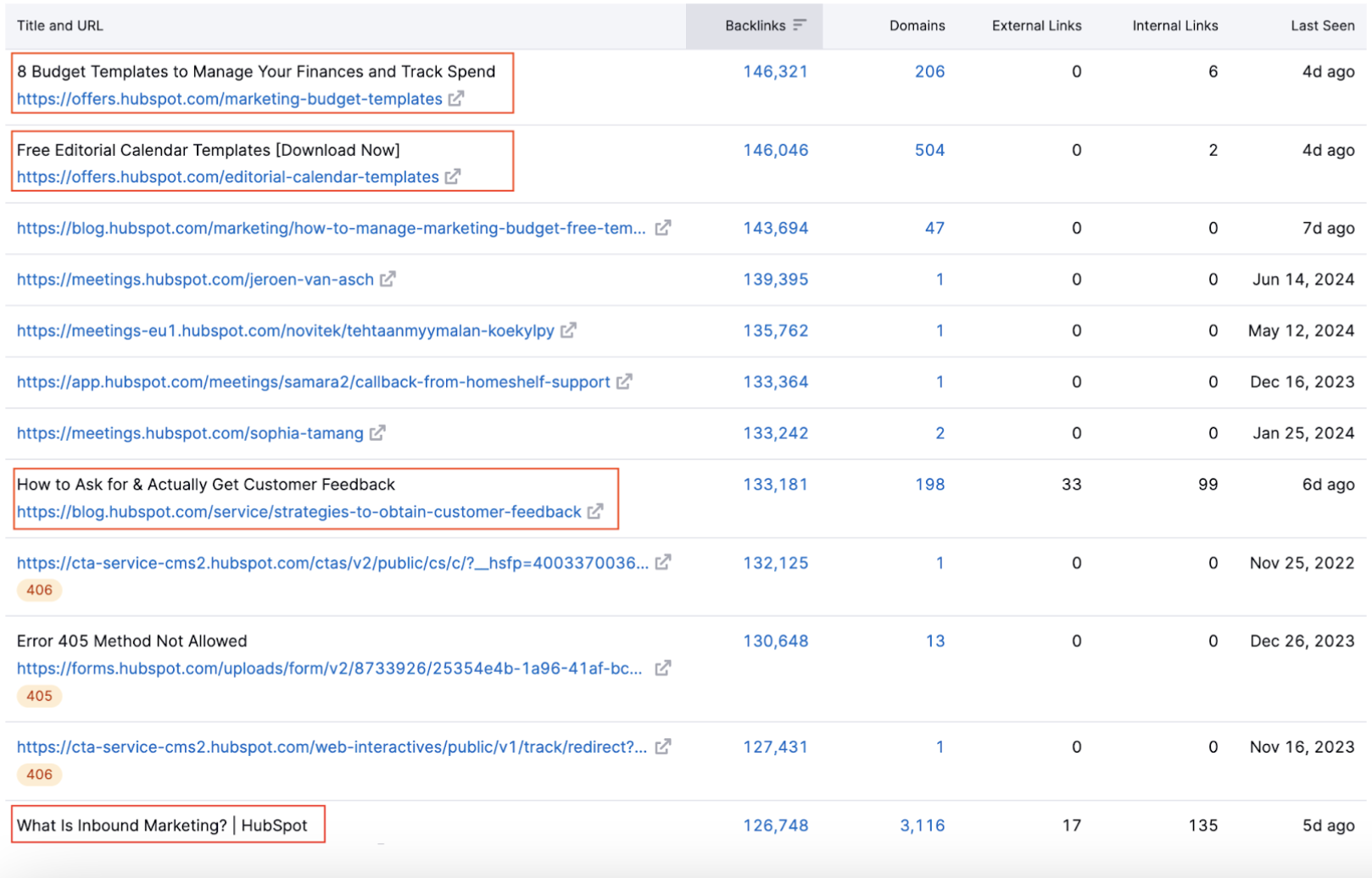Open meetings.hubspot.com/sophia-tamang link
The image size is (1372, 878).
pos(190,433)
